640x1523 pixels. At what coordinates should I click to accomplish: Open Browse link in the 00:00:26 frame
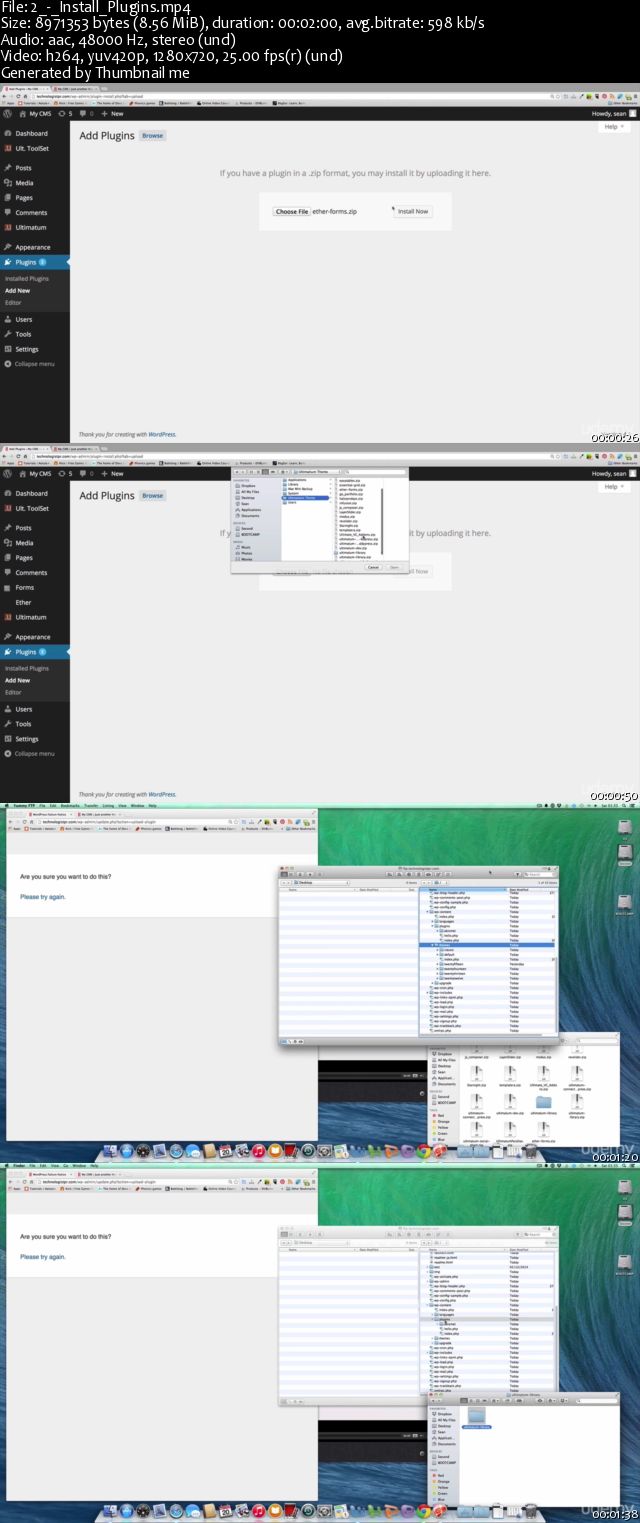click(152, 135)
